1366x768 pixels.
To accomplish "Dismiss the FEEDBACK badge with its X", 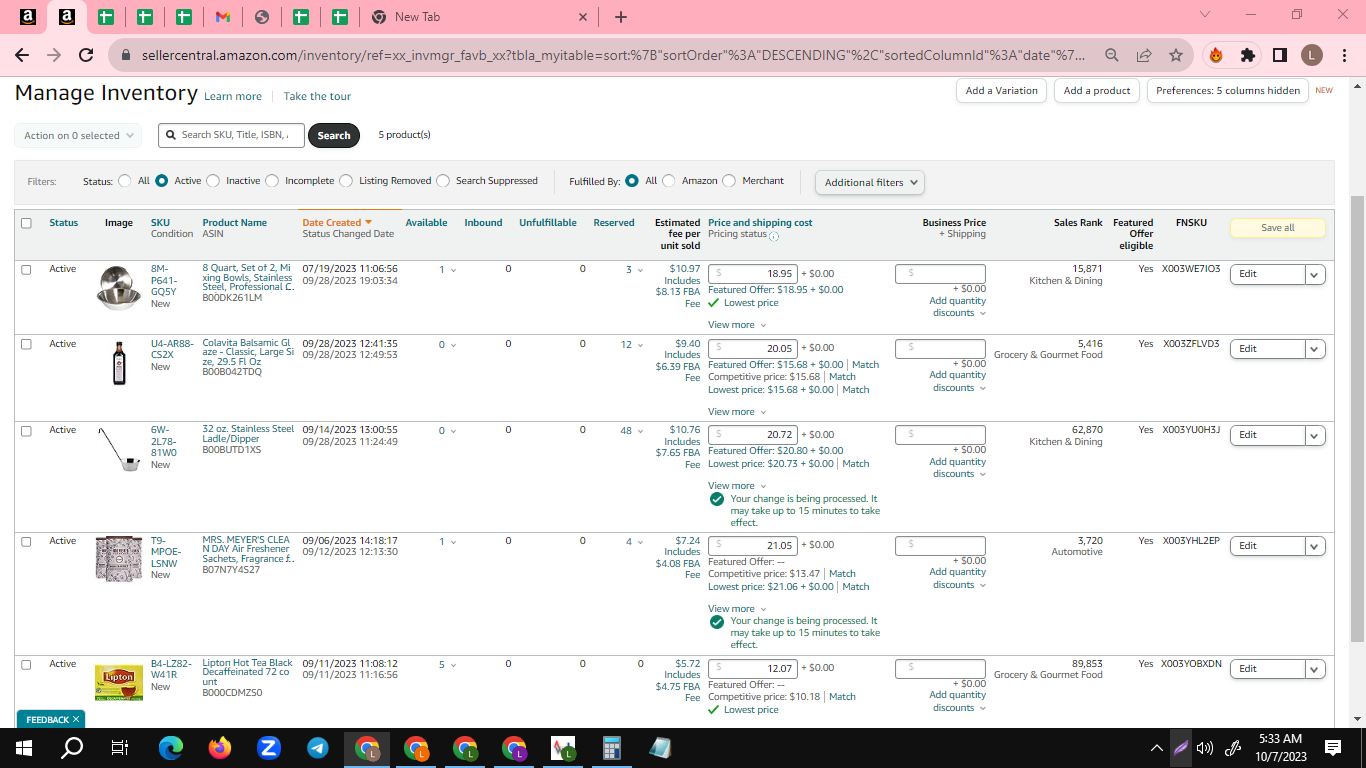I will click(76, 719).
